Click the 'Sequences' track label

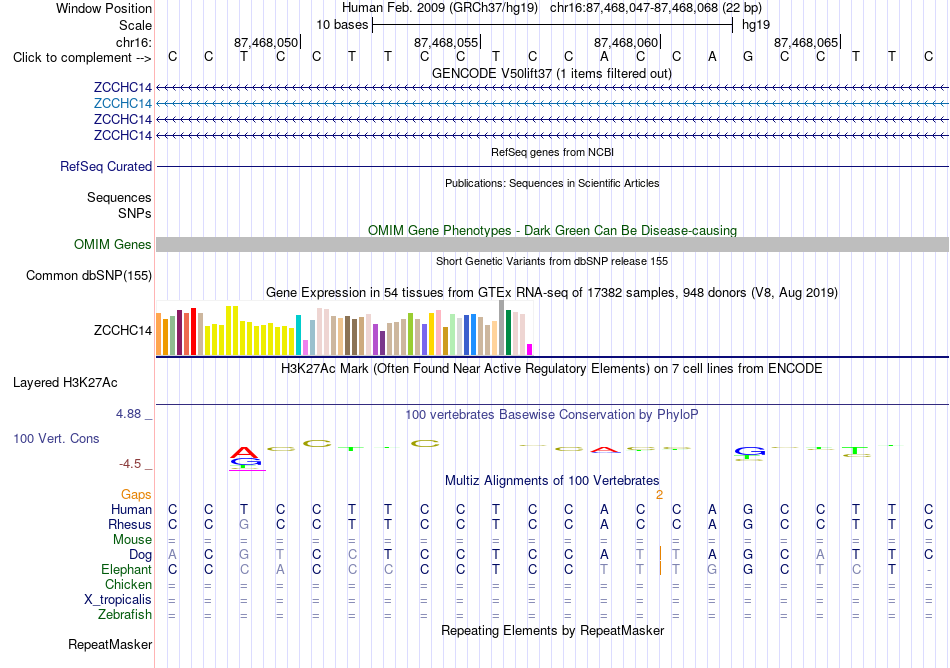[119, 197]
